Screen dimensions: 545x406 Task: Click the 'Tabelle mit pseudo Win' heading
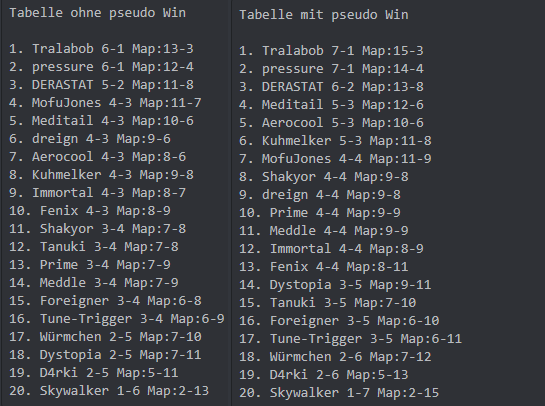[324, 15]
